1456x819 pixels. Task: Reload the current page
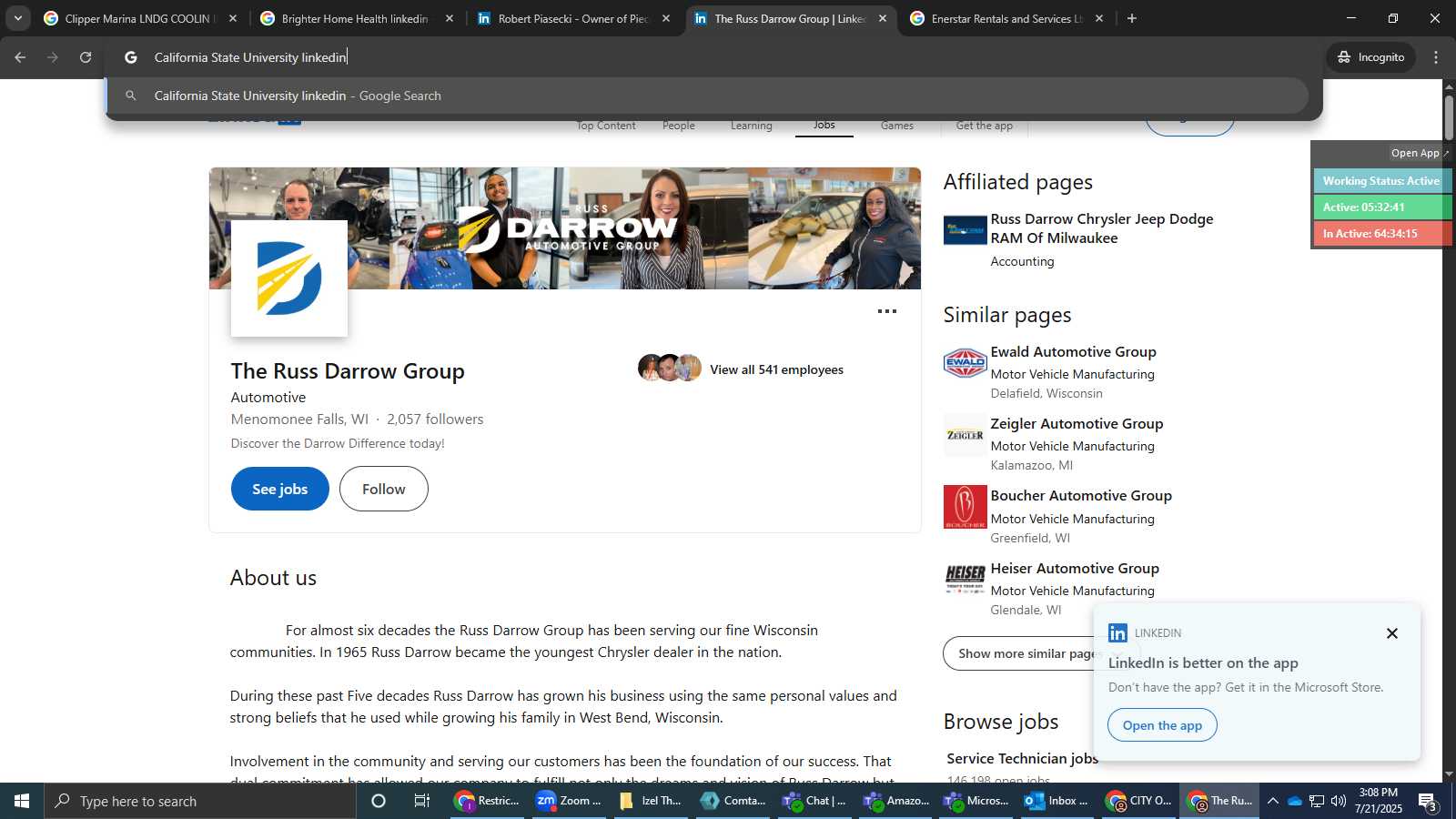pyautogui.click(x=86, y=57)
